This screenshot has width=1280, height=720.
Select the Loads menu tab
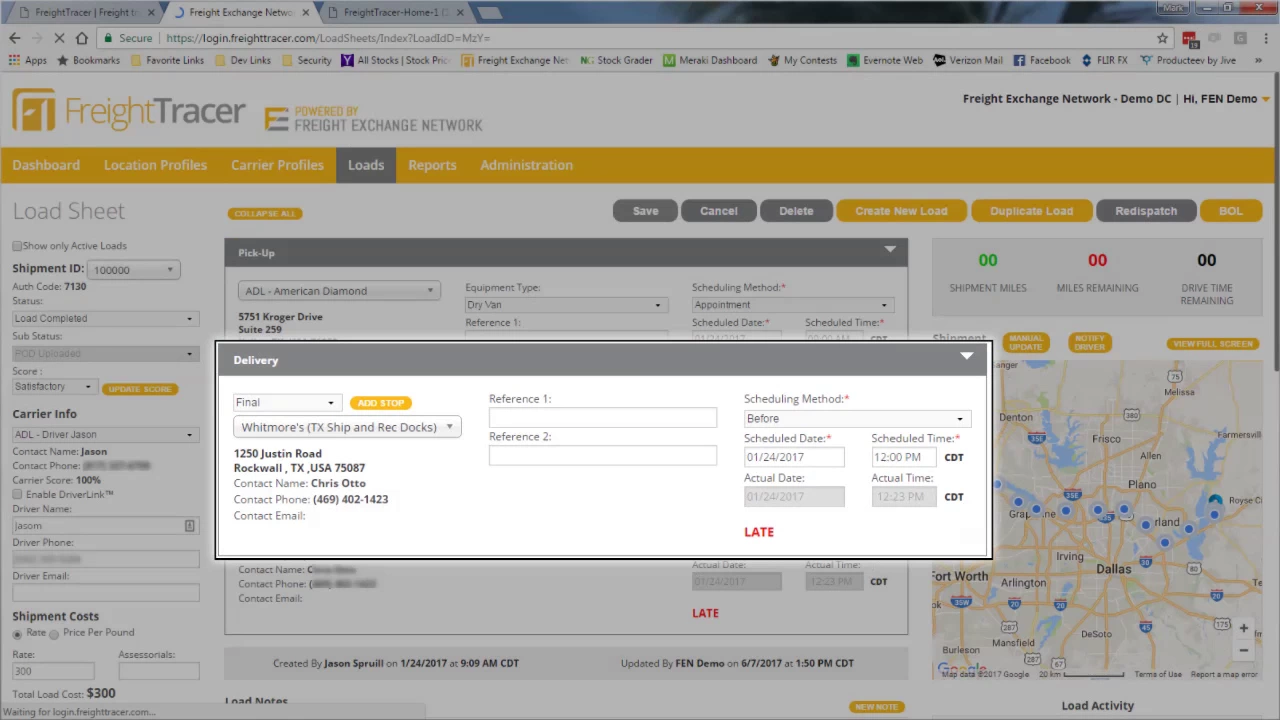(x=366, y=165)
